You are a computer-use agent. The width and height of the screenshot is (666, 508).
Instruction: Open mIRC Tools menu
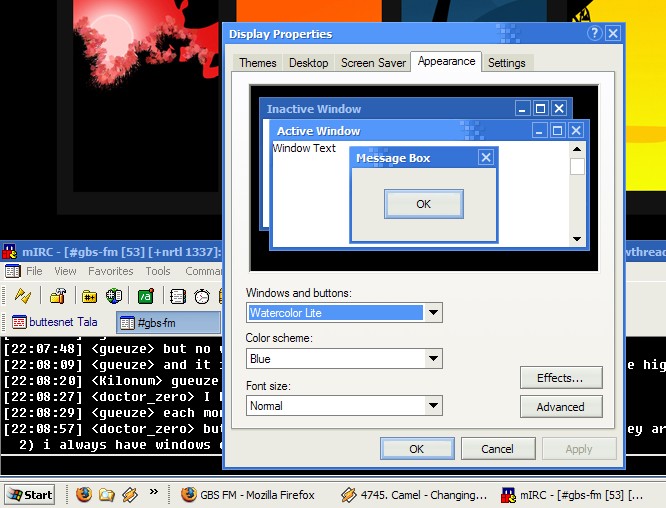pyautogui.click(x=158, y=271)
